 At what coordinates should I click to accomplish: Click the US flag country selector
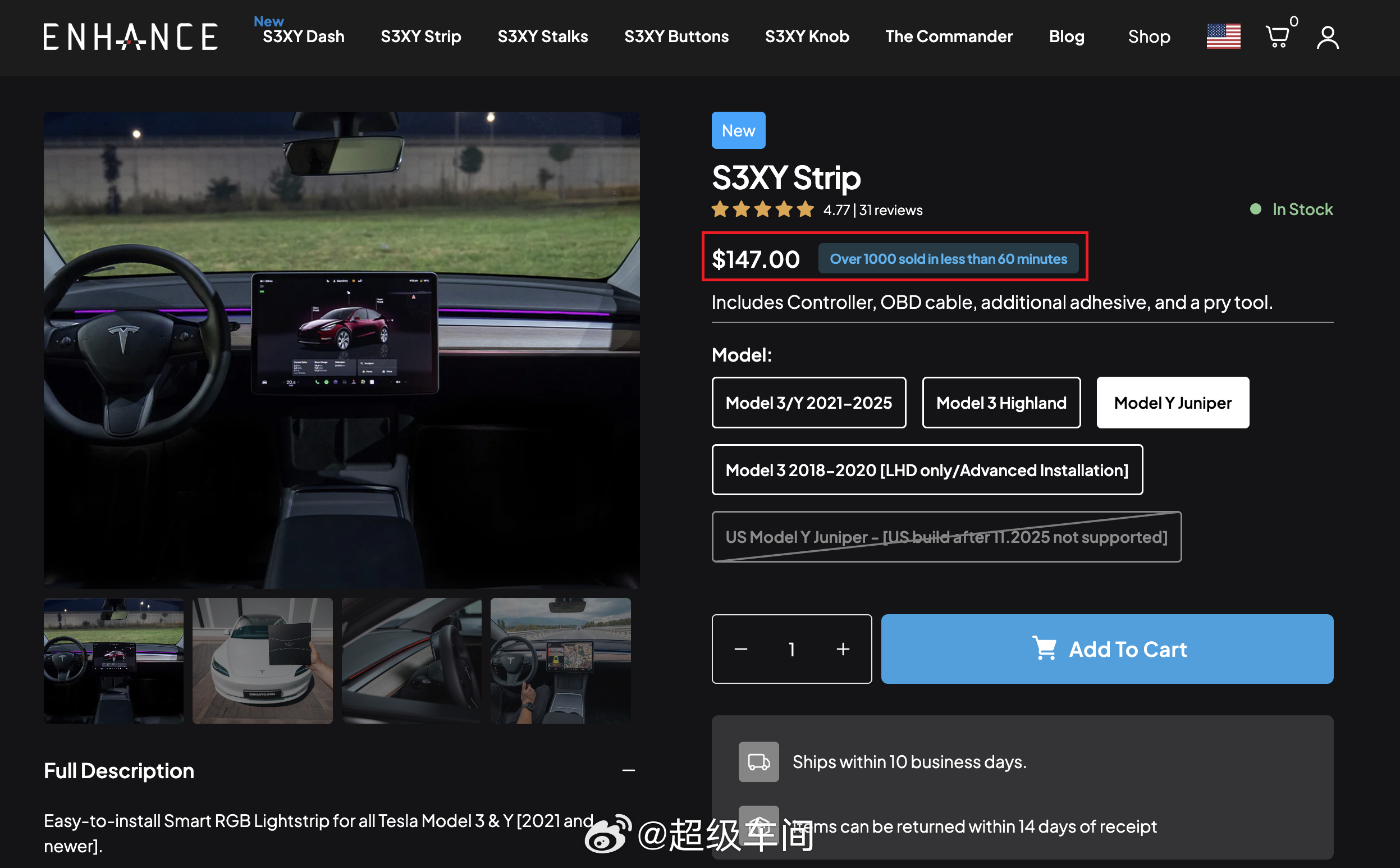(1223, 36)
